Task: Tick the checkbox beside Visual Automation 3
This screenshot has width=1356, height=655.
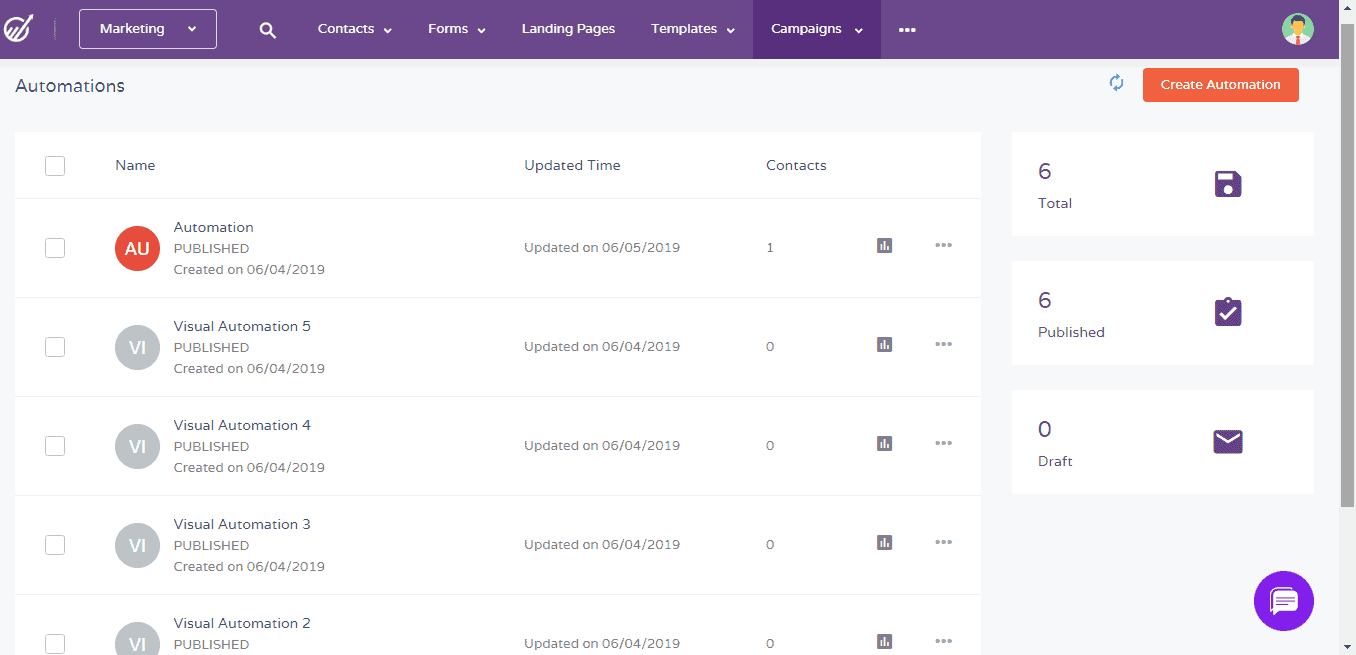Action: click(x=55, y=545)
